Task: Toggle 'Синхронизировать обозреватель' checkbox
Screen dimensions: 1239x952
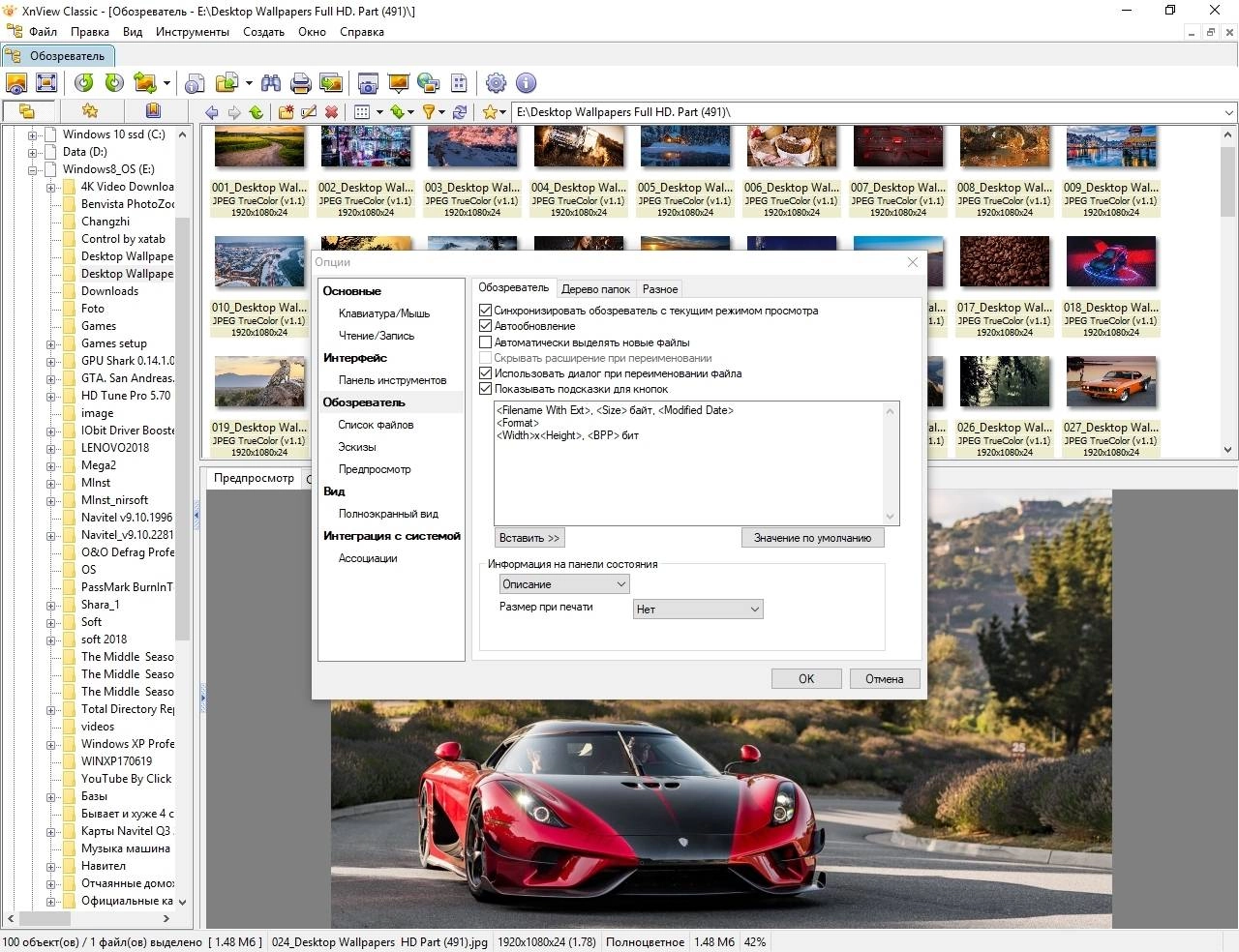Action: pos(486,311)
